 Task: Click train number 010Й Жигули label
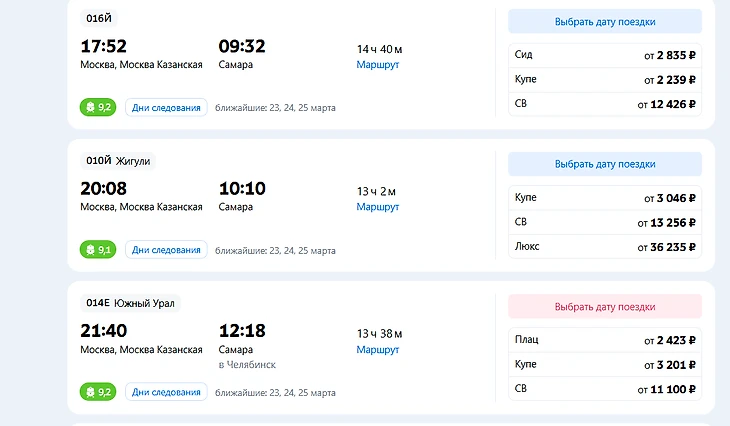(x=118, y=161)
